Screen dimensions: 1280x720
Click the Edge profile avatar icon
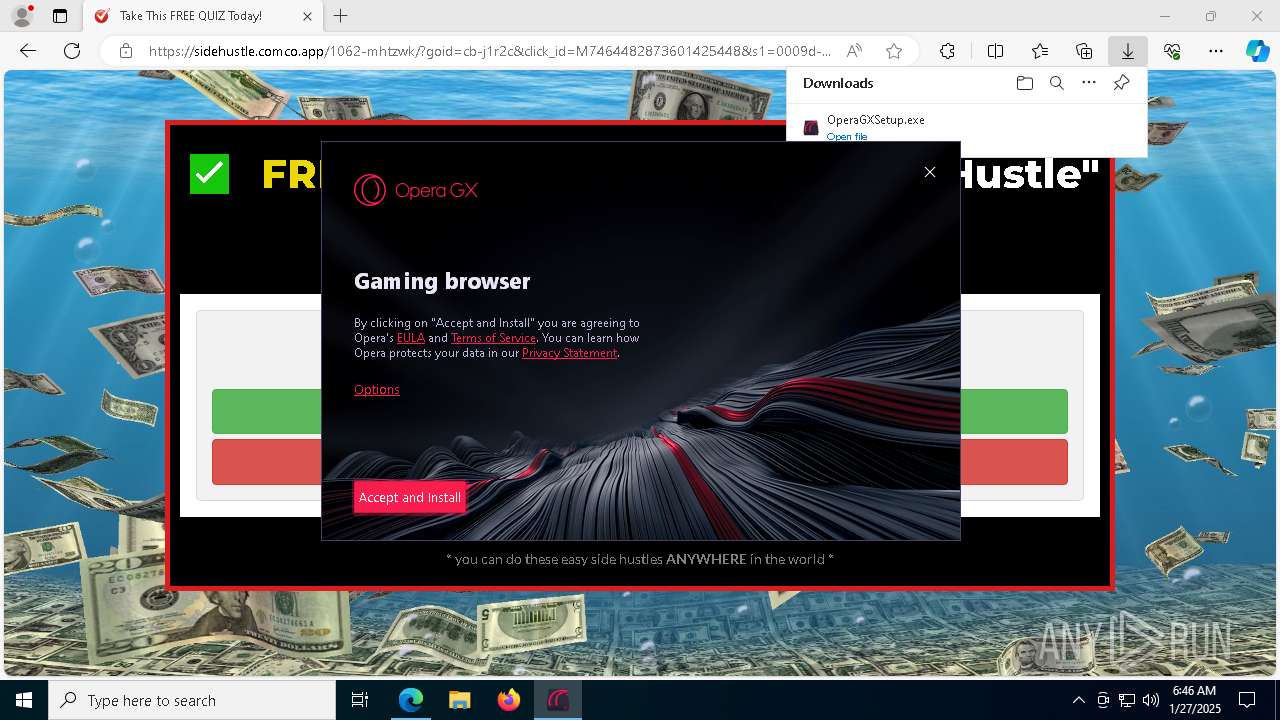21,16
